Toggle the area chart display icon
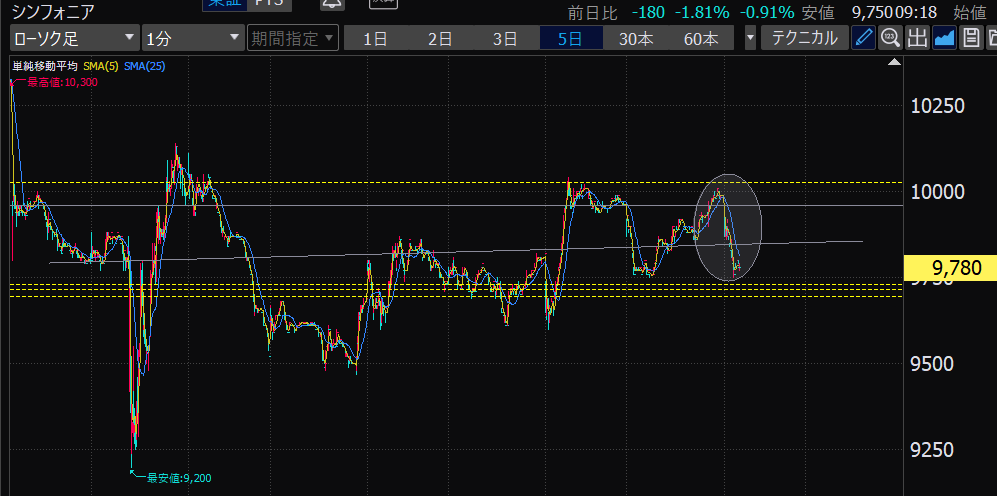Screen dimensions: 997x496 944,39
